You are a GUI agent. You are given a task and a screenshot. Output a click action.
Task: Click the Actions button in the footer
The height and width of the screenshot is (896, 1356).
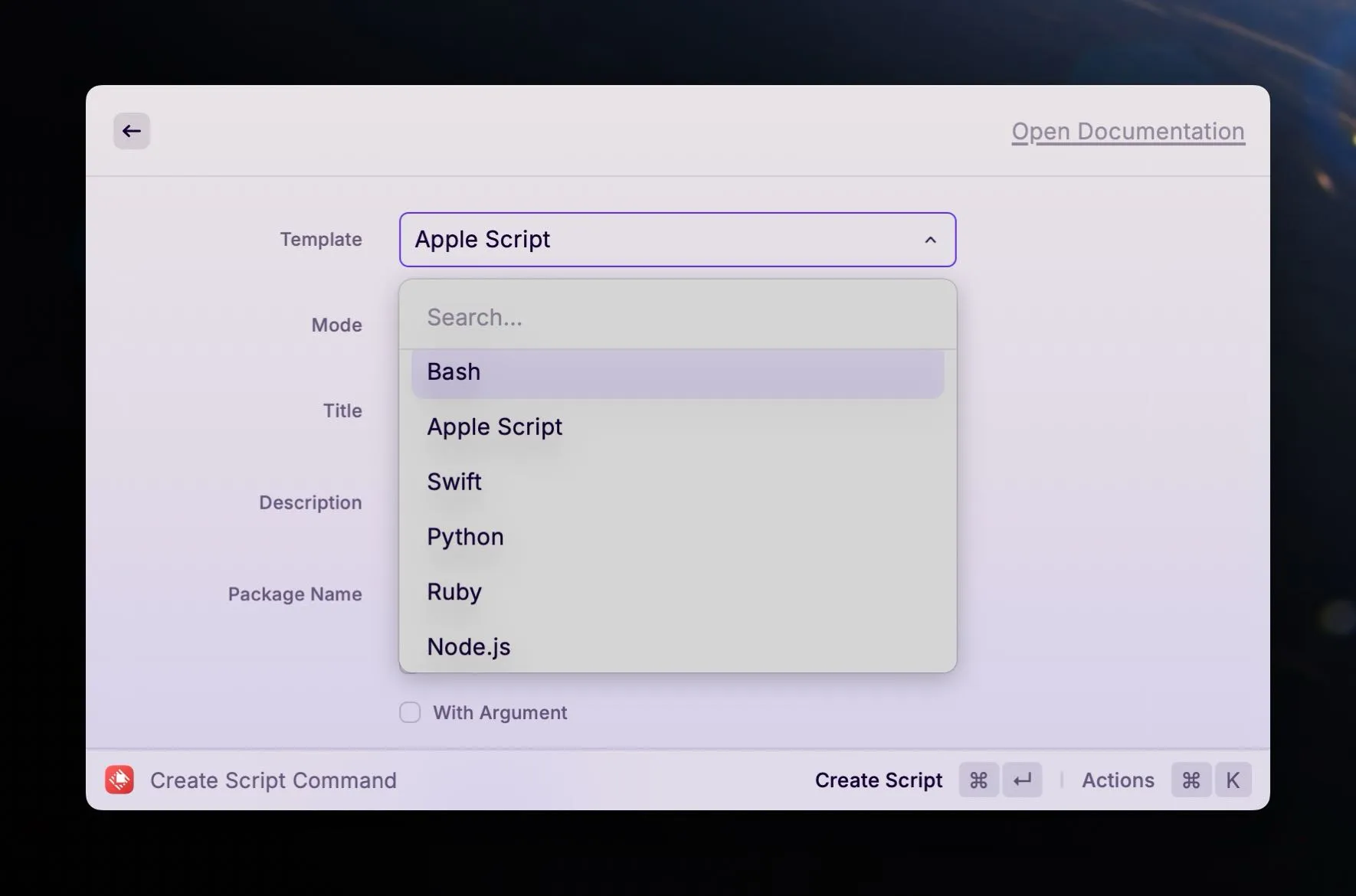(x=1118, y=780)
